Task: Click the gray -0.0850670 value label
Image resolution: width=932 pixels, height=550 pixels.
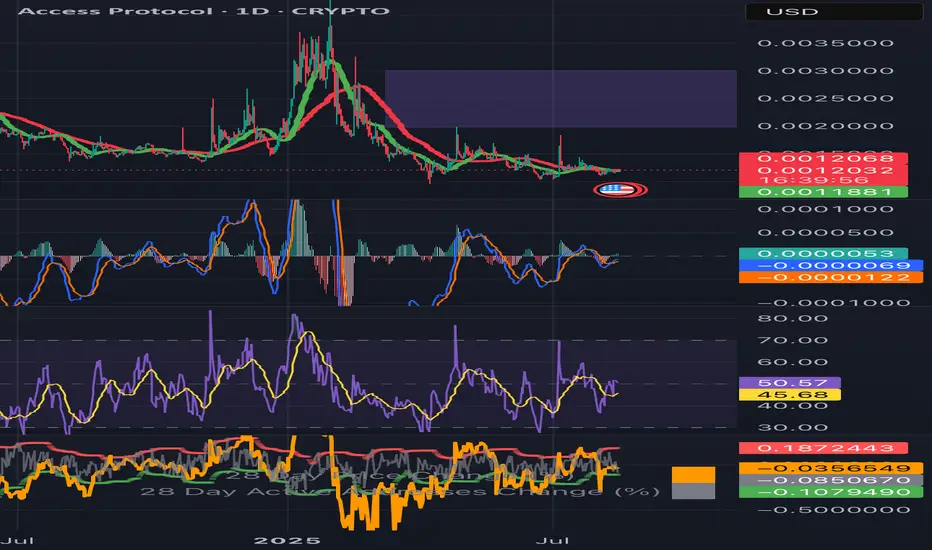Action: click(x=830, y=480)
